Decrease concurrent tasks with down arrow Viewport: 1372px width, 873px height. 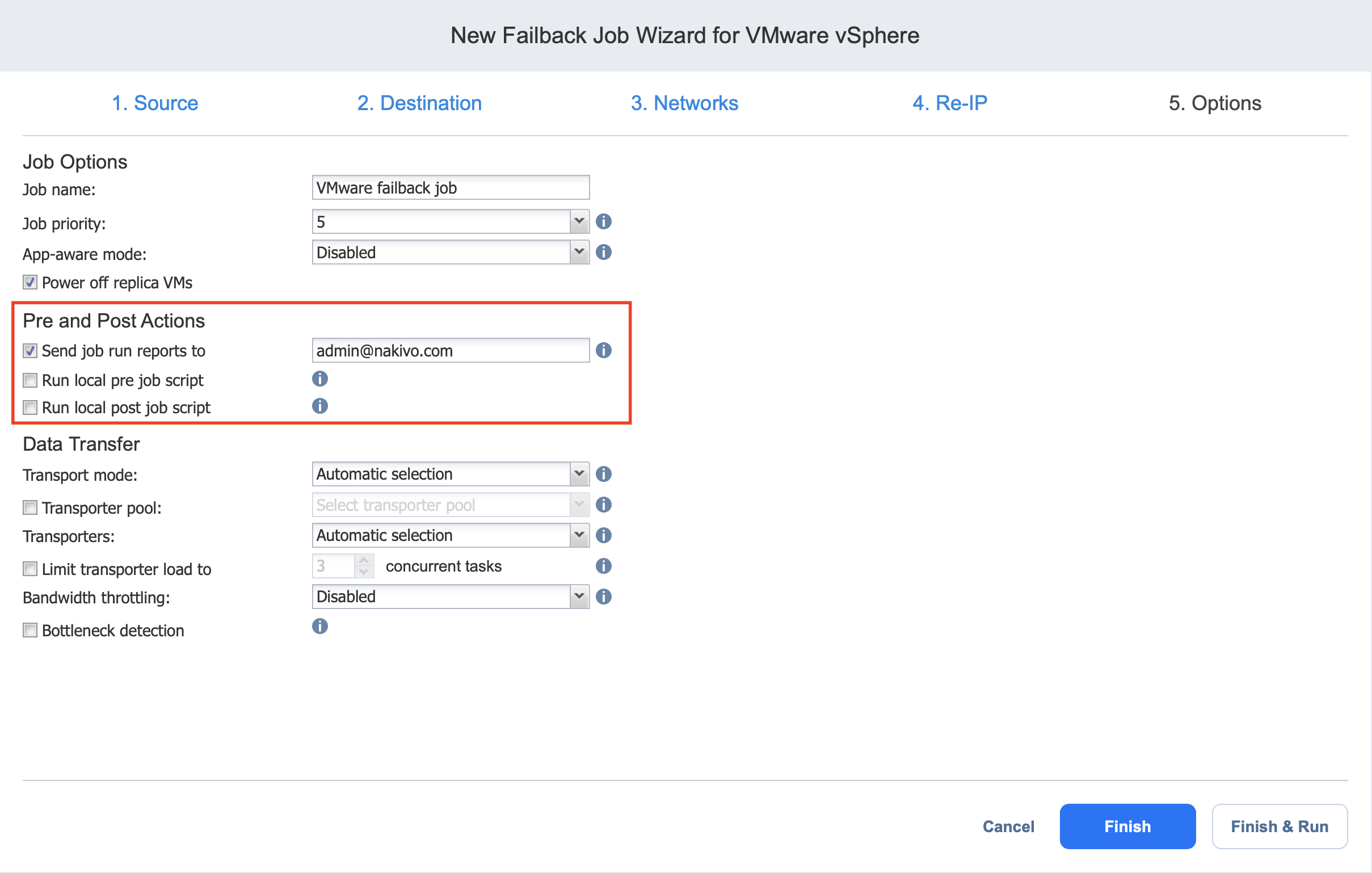pyautogui.click(x=364, y=572)
